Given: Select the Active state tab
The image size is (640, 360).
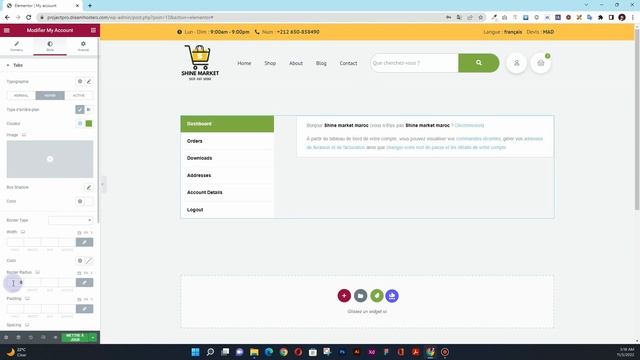Looking at the screenshot, I should 79,96.
